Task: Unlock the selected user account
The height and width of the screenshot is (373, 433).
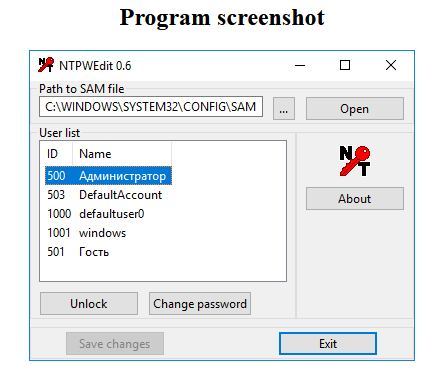Action: pyautogui.click(x=89, y=304)
